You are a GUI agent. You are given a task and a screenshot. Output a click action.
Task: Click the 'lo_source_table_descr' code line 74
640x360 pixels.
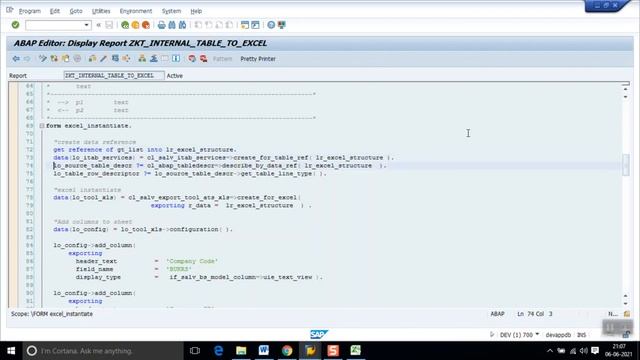tap(220, 166)
